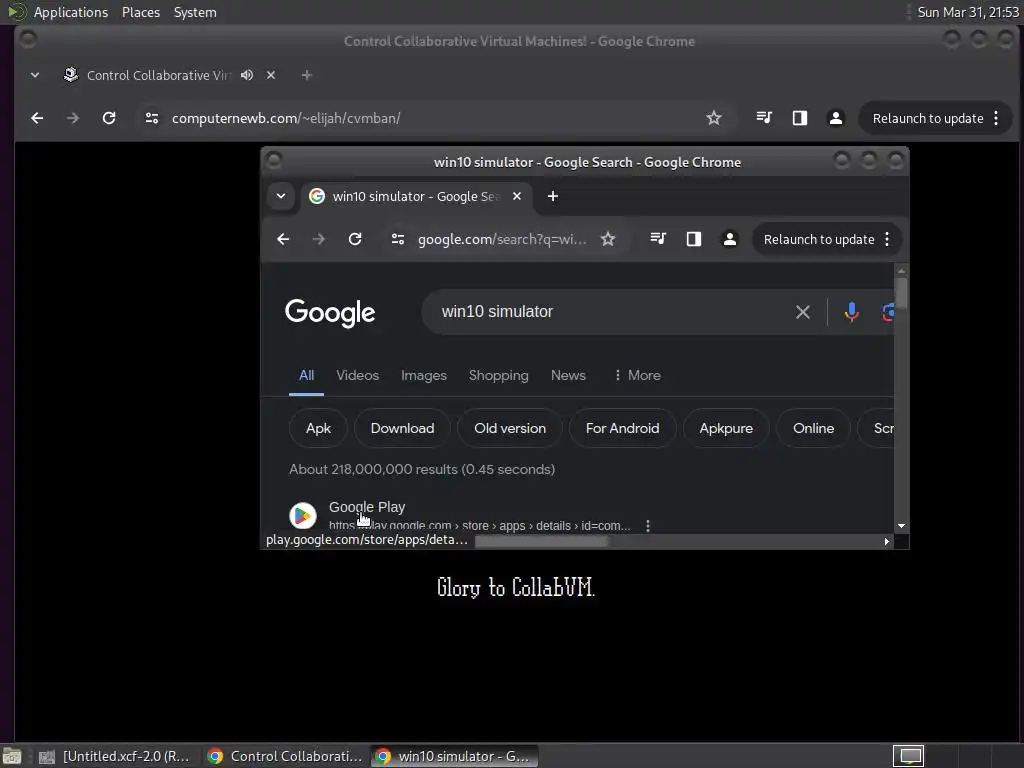
Task: Switch to the News search tab
Action: [568, 376]
